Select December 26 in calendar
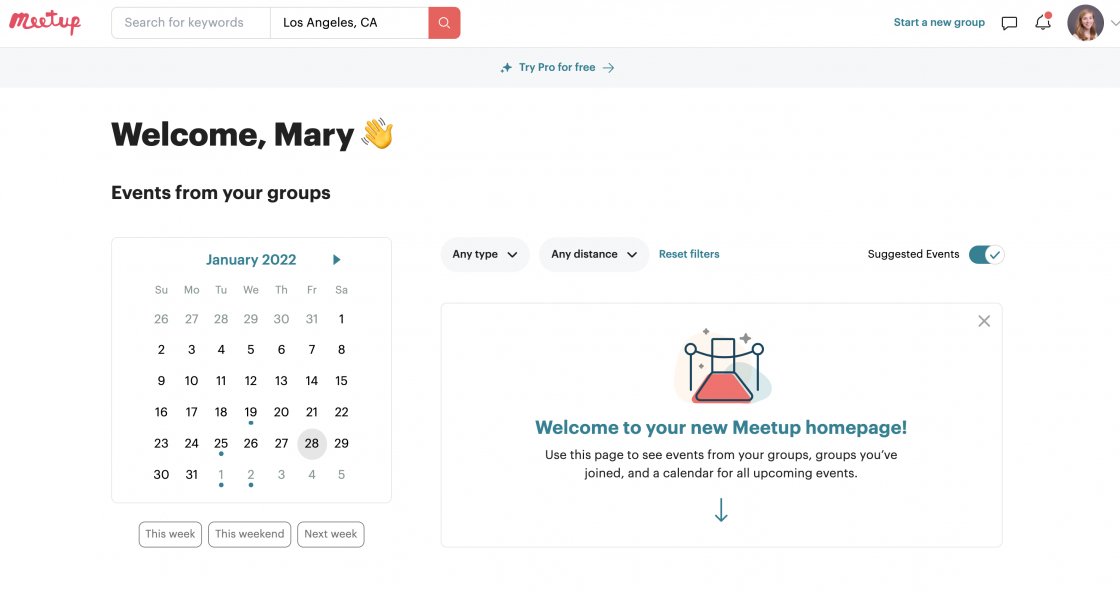 pos(161,319)
